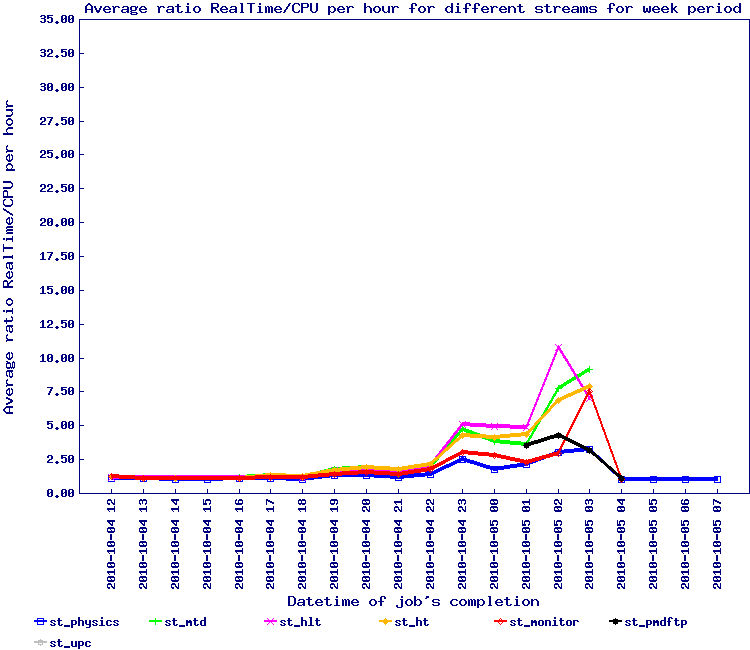The height and width of the screenshot is (650, 750).
Task: Click the vertical axis title
Action: coord(9,257)
